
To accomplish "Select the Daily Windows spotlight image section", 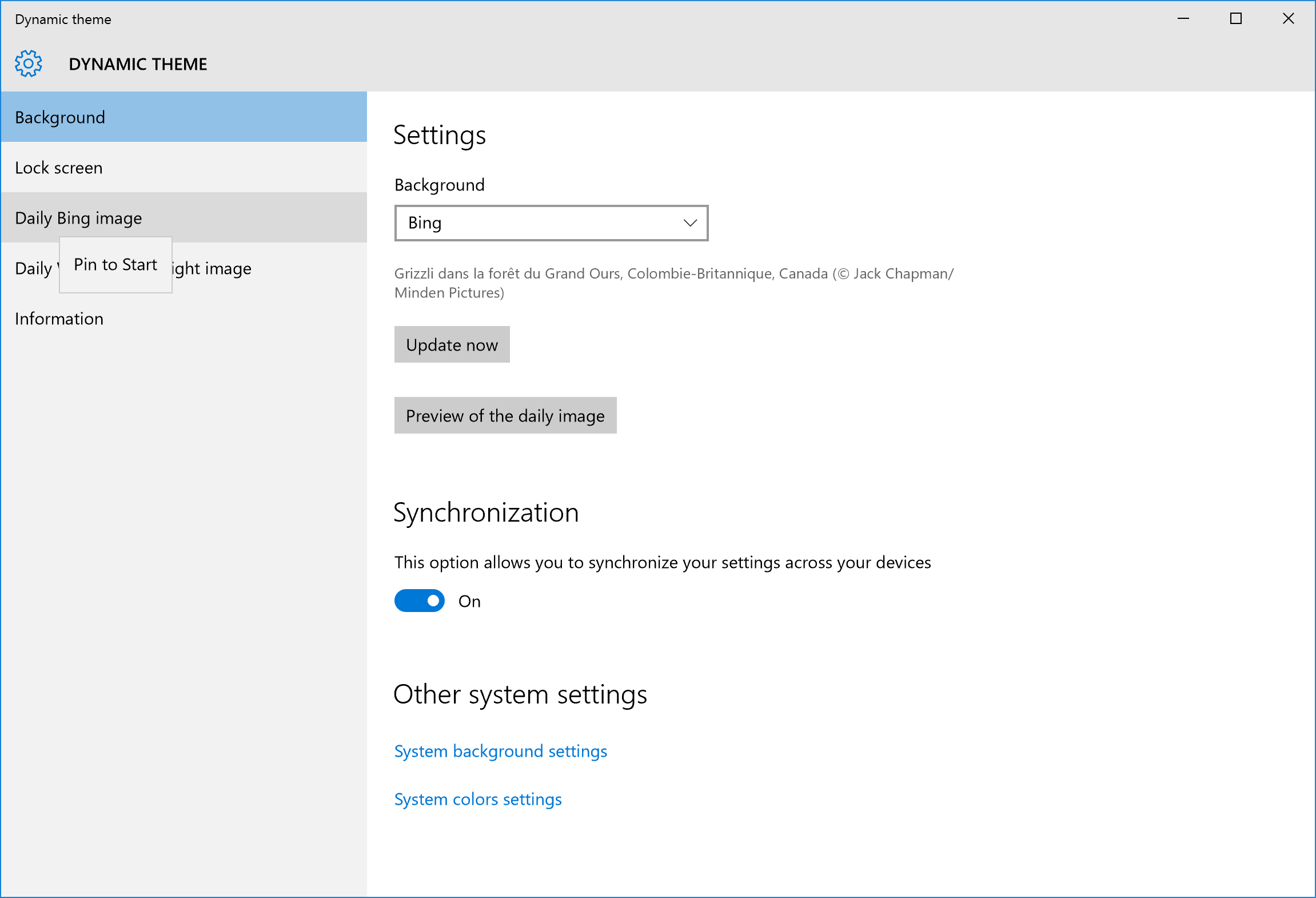I will point(229,268).
